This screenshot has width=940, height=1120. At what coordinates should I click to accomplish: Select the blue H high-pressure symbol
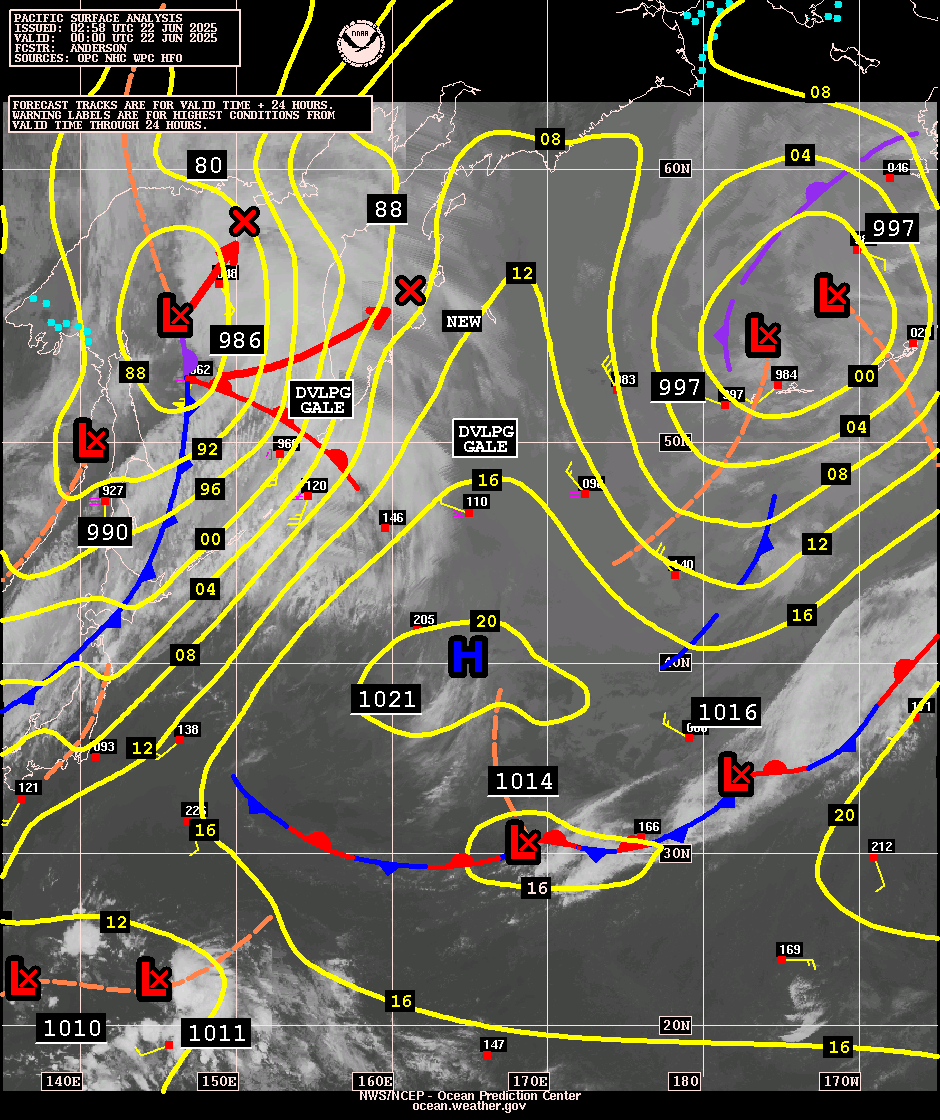tap(469, 657)
